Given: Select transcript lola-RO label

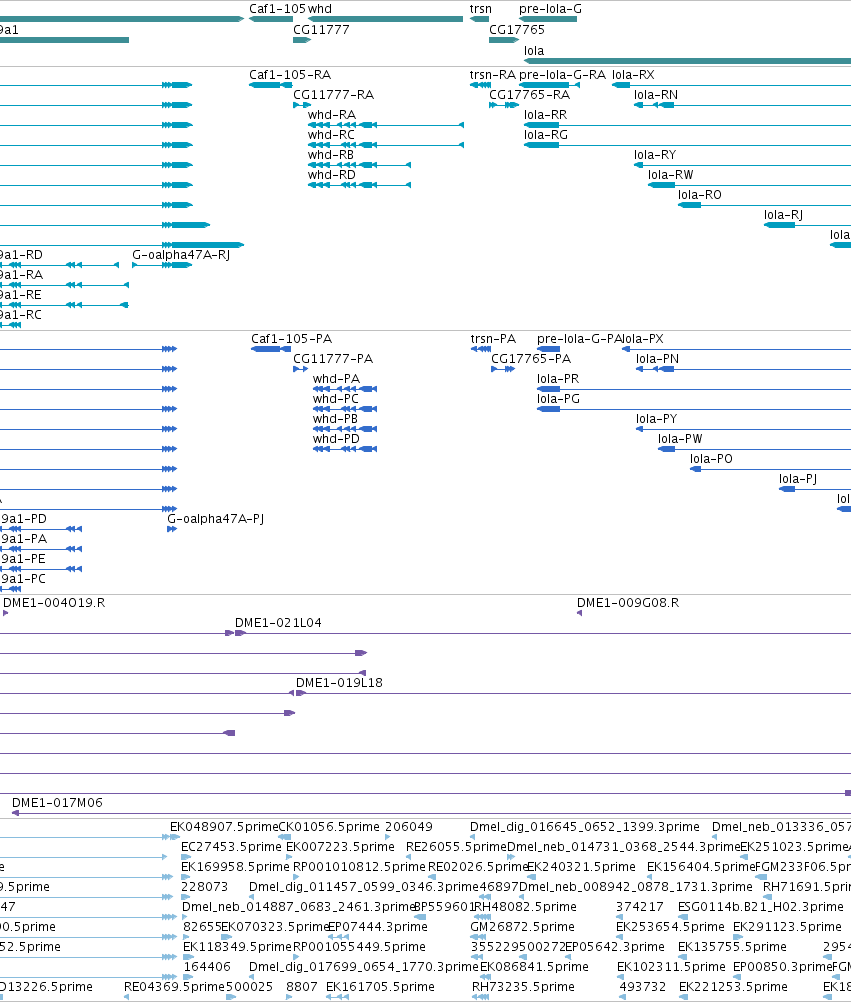Looking at the screenshot, I should click(700, 195).
